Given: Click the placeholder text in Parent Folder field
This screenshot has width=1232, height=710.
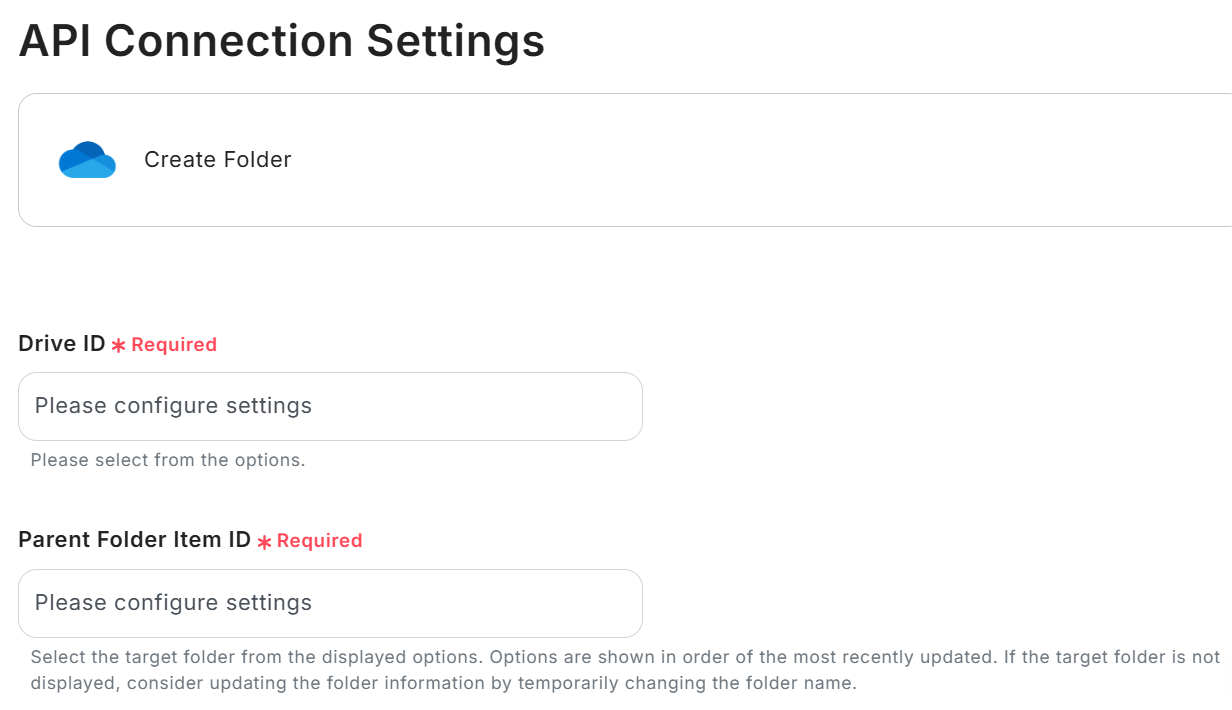Looking at the screenshot, I should [x=173, y=603].
